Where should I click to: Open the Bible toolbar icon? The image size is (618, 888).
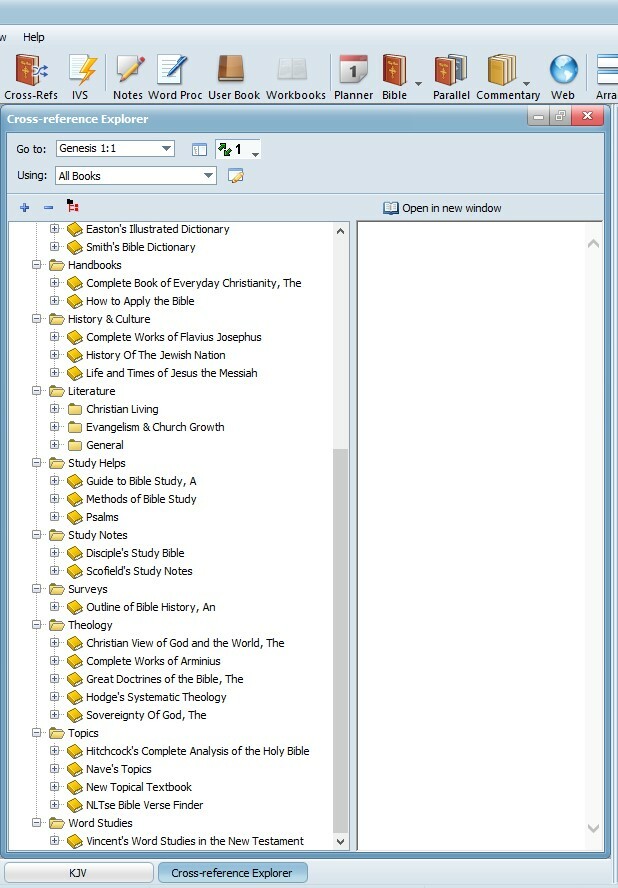pos(394,77)
